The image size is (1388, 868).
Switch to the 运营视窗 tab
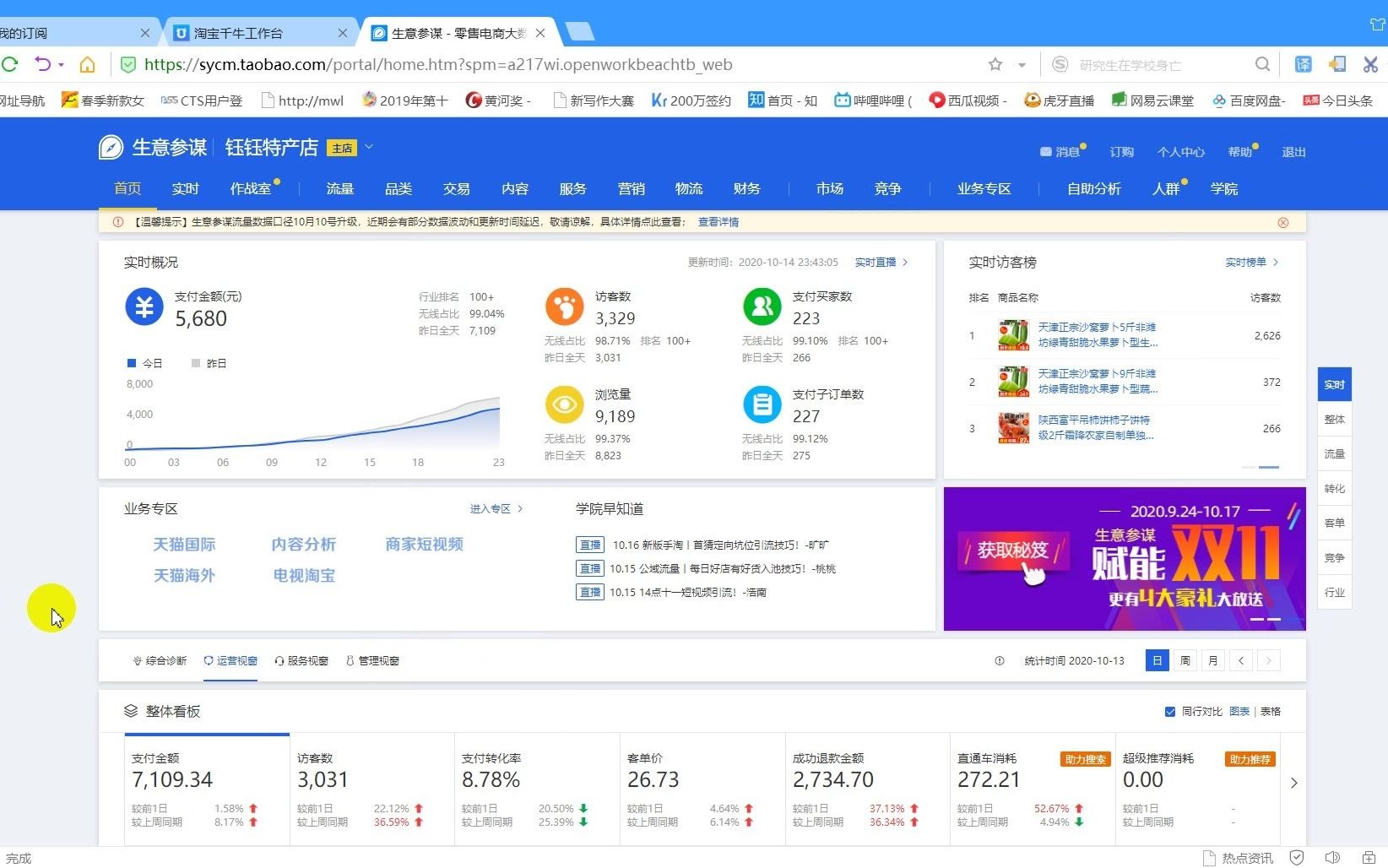tap(230, 661)
